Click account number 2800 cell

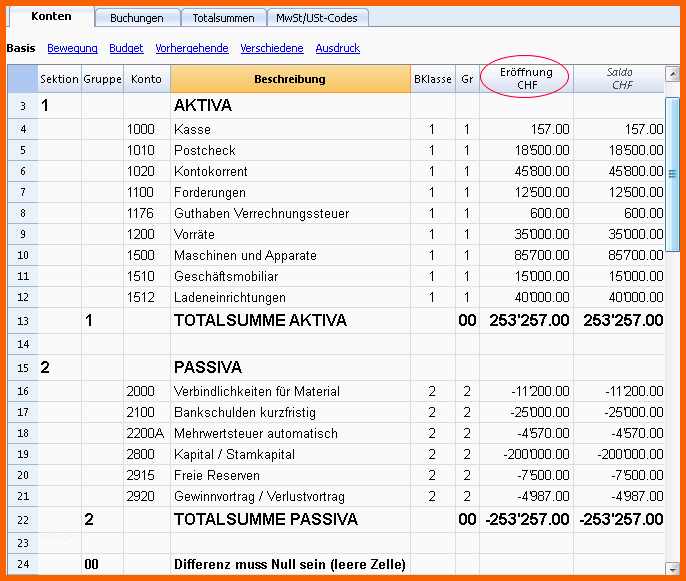(x=147, y=454)
